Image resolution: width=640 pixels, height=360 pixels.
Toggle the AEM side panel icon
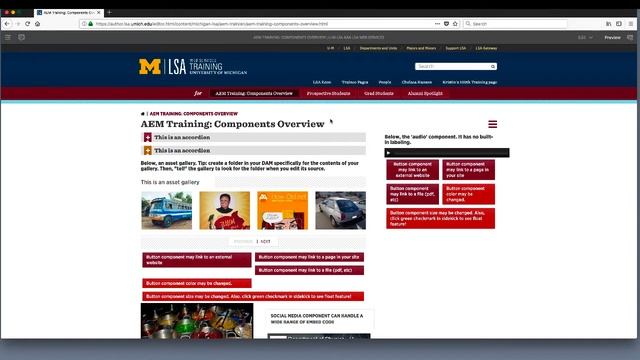coord(8,37)
